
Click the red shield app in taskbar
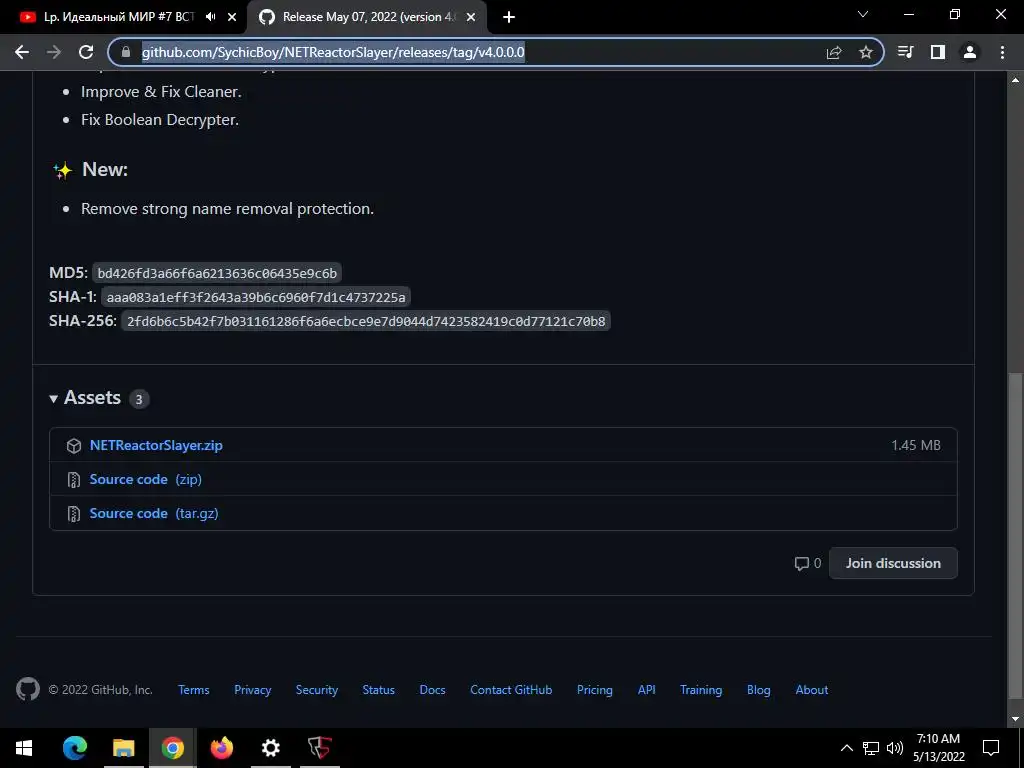click(x=319, y=748)
